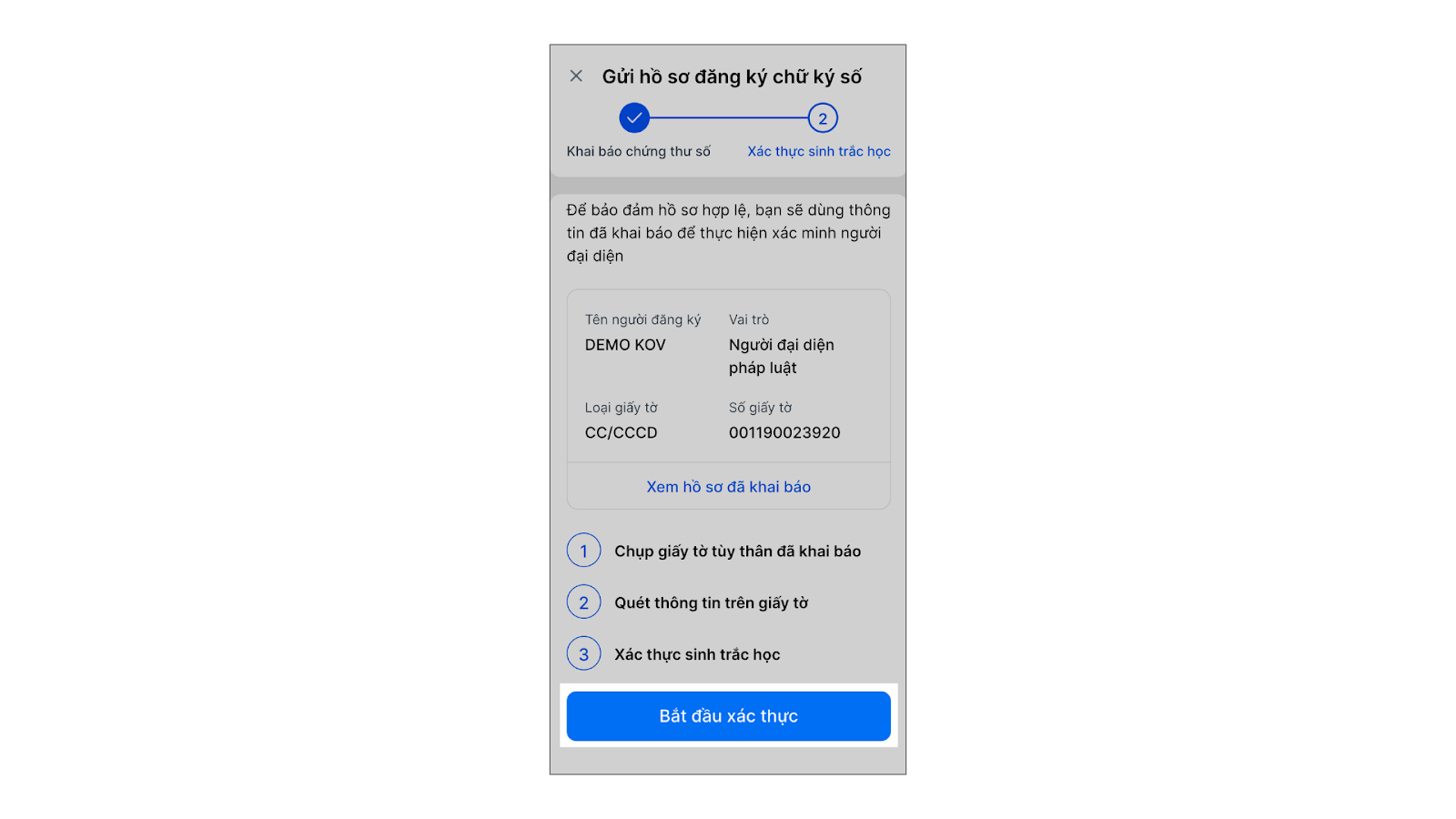Click the numbered circle 1 icon
The image size is (1456, 819).
click(583, 551)
